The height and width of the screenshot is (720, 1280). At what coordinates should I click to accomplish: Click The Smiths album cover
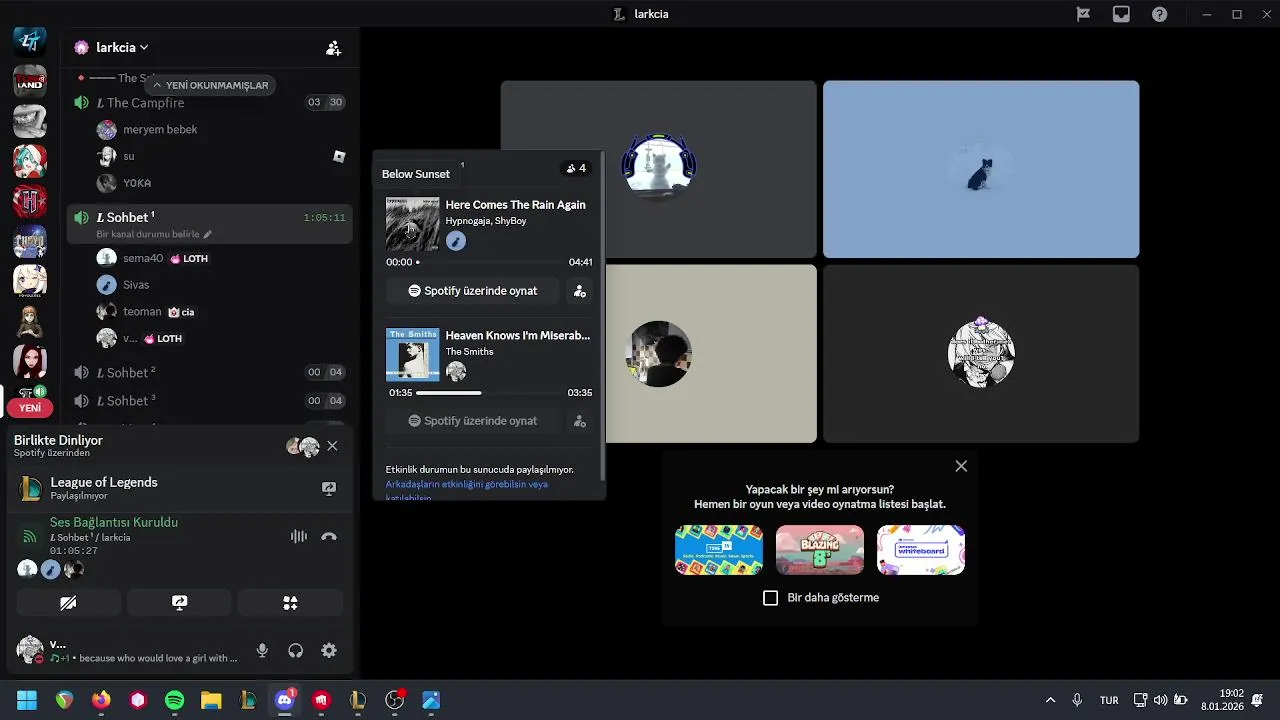click(412, 354)
